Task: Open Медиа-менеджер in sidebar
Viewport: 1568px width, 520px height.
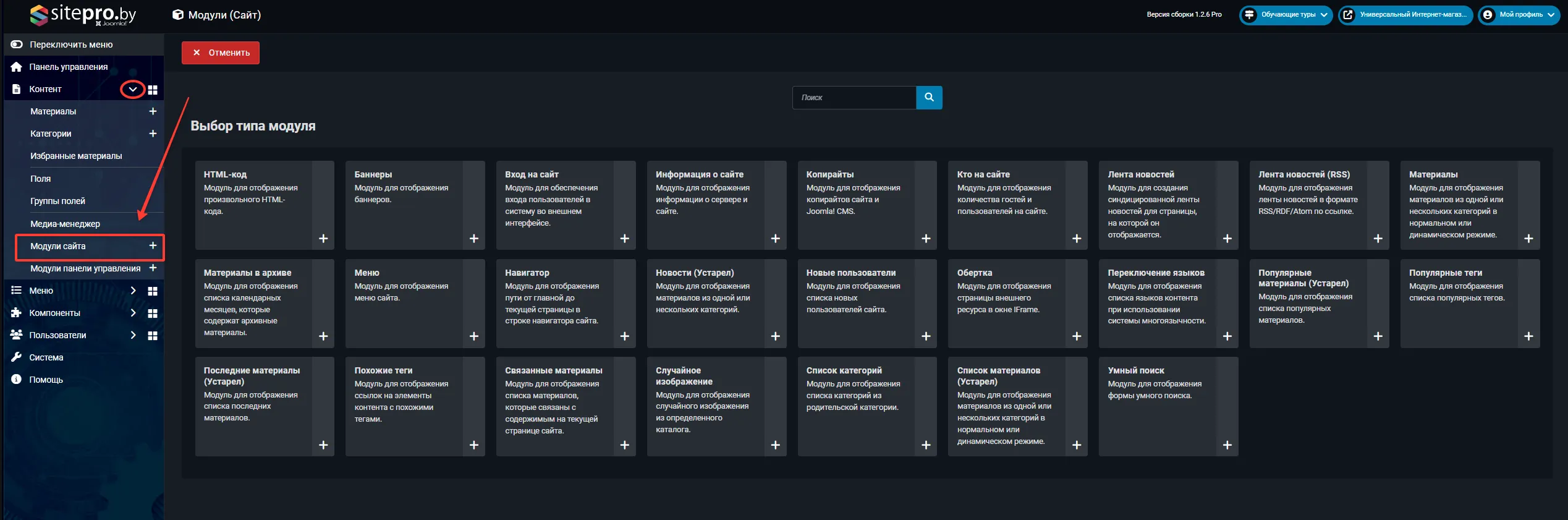Action: (x=65, y=224)
